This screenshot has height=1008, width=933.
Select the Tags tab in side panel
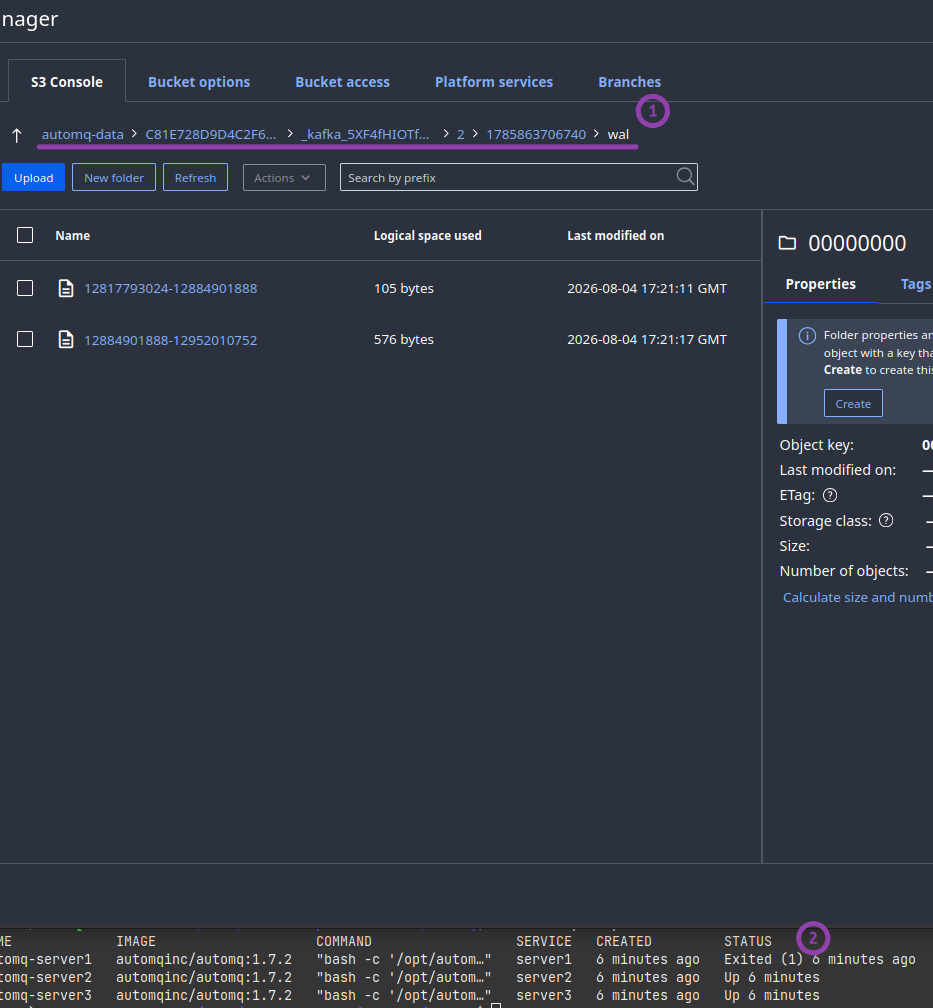[x=916, y=284]
